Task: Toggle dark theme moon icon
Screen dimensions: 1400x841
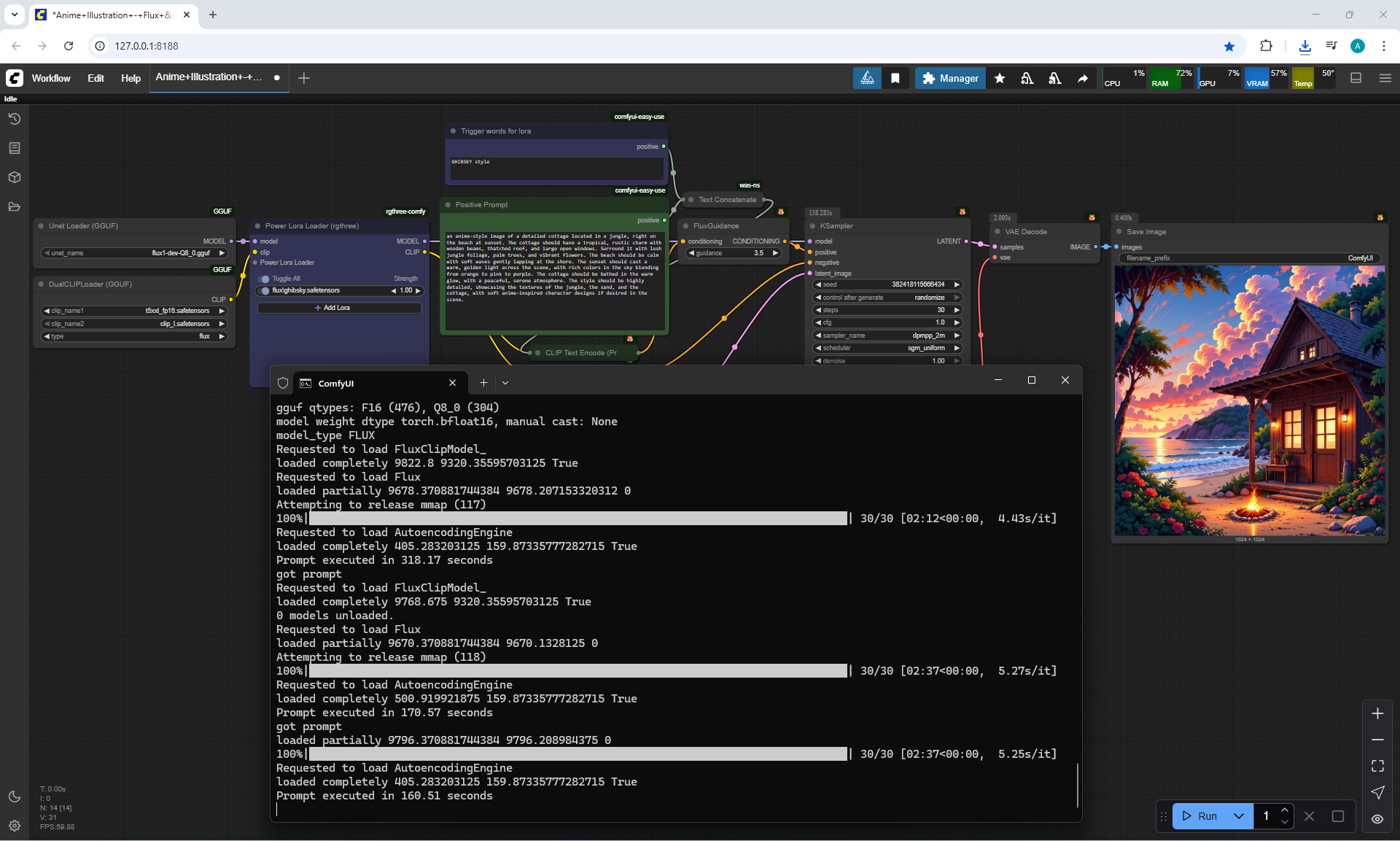Action: (x=15, y=797)
